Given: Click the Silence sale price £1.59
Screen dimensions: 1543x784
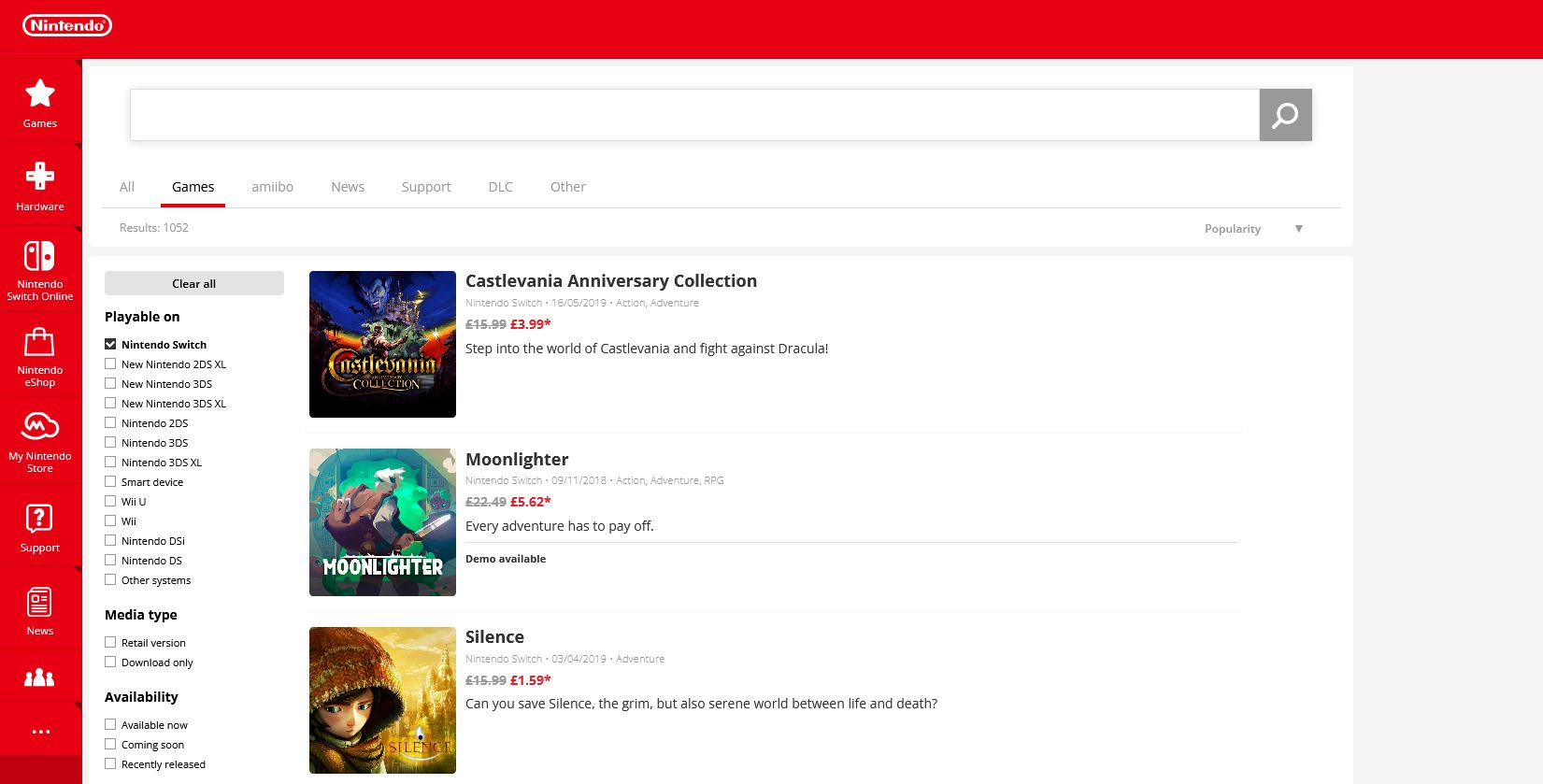Looking at the screenshot, I should click(531, 680).
